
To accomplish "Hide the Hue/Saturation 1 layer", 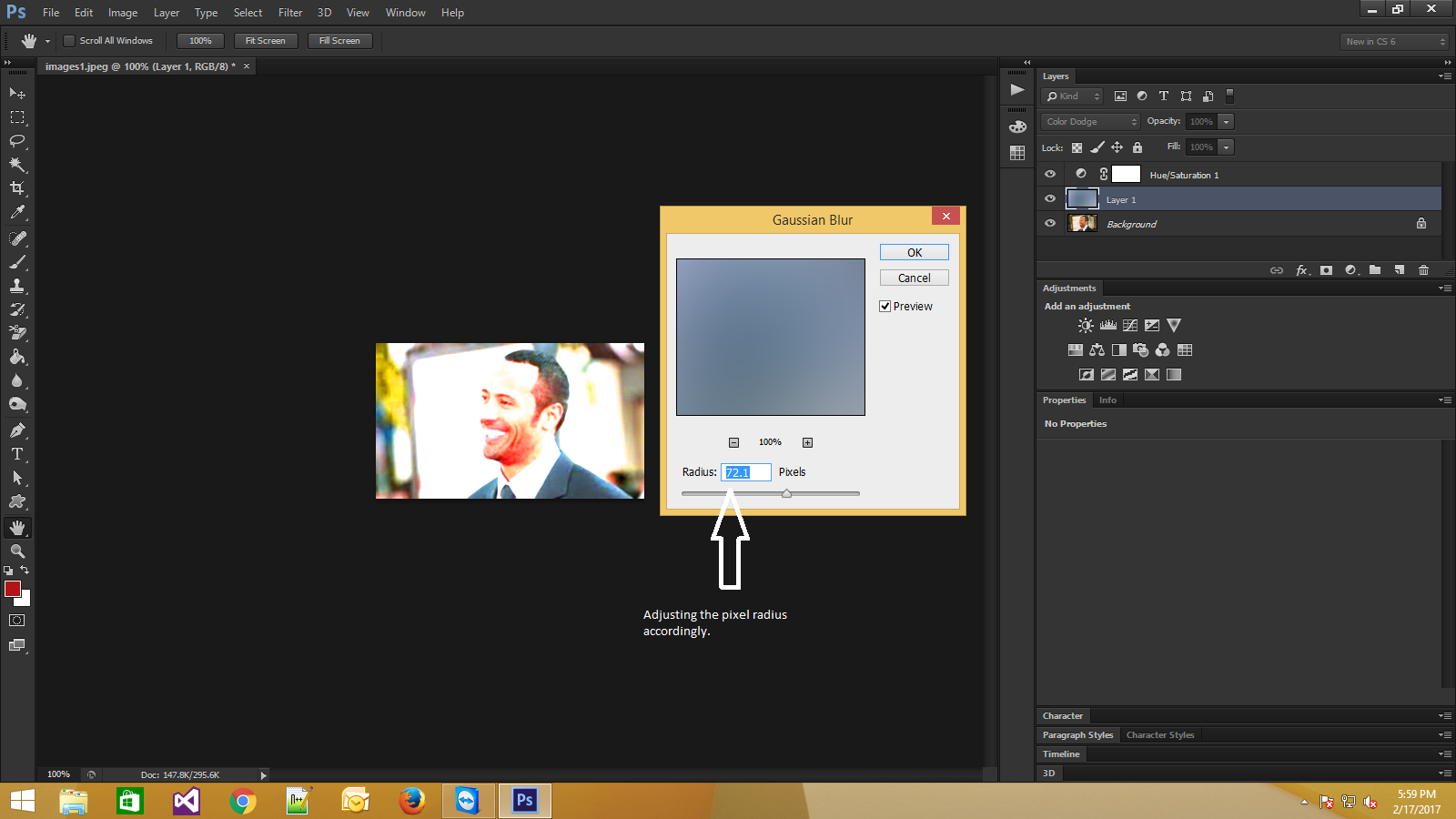I will (x=1050, y=174).
